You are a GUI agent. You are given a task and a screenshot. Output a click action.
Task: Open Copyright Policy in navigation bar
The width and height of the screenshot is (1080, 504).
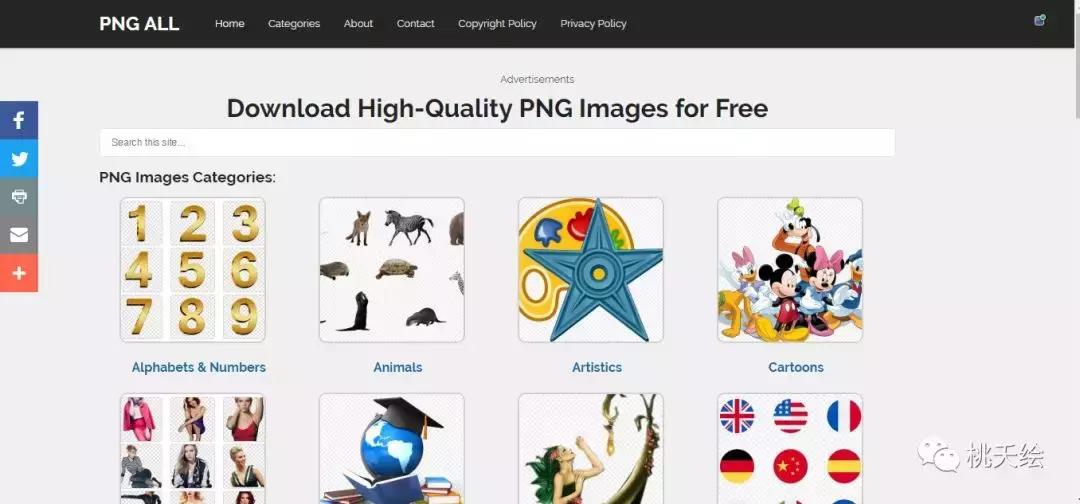(x=497, y=23)
